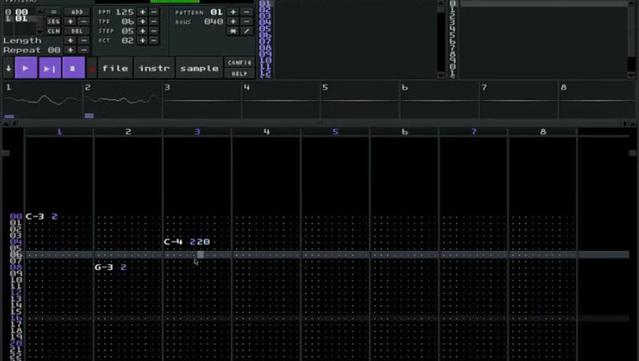Mute channel 2 via its scope
Image resolution: width=639 pixels, height=361 pixels.
pos(122,101)
